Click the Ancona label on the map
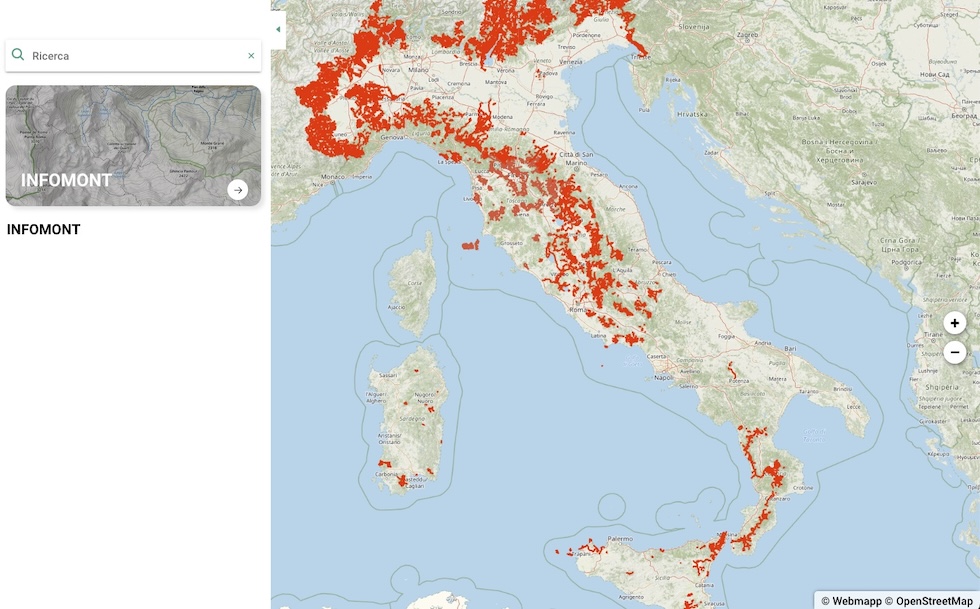Image resolution: width=980 pixels, height=609 pixels. click(629, 186)
